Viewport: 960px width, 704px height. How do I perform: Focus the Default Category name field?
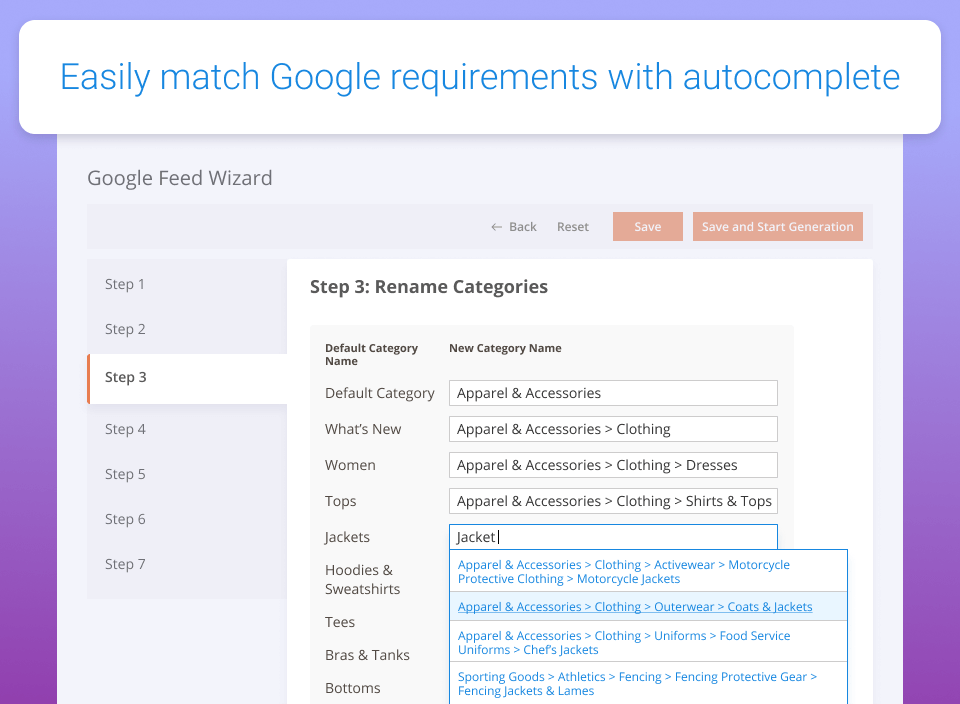point(613,393)
